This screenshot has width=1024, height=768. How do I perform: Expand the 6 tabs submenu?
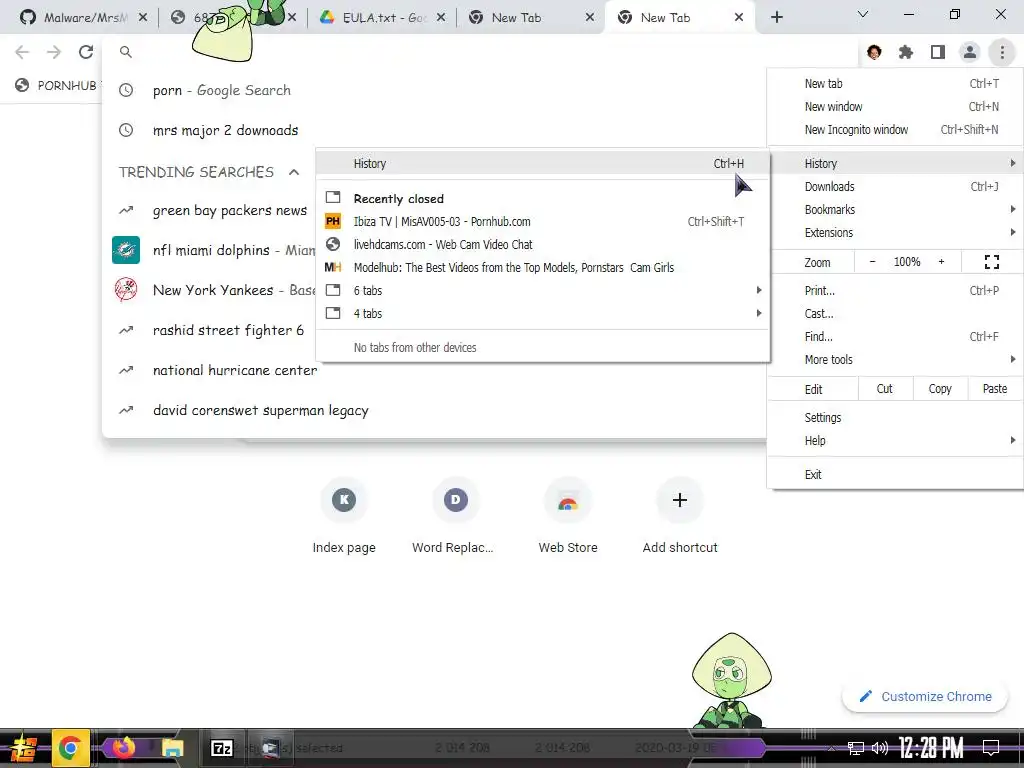pos(543,291)
